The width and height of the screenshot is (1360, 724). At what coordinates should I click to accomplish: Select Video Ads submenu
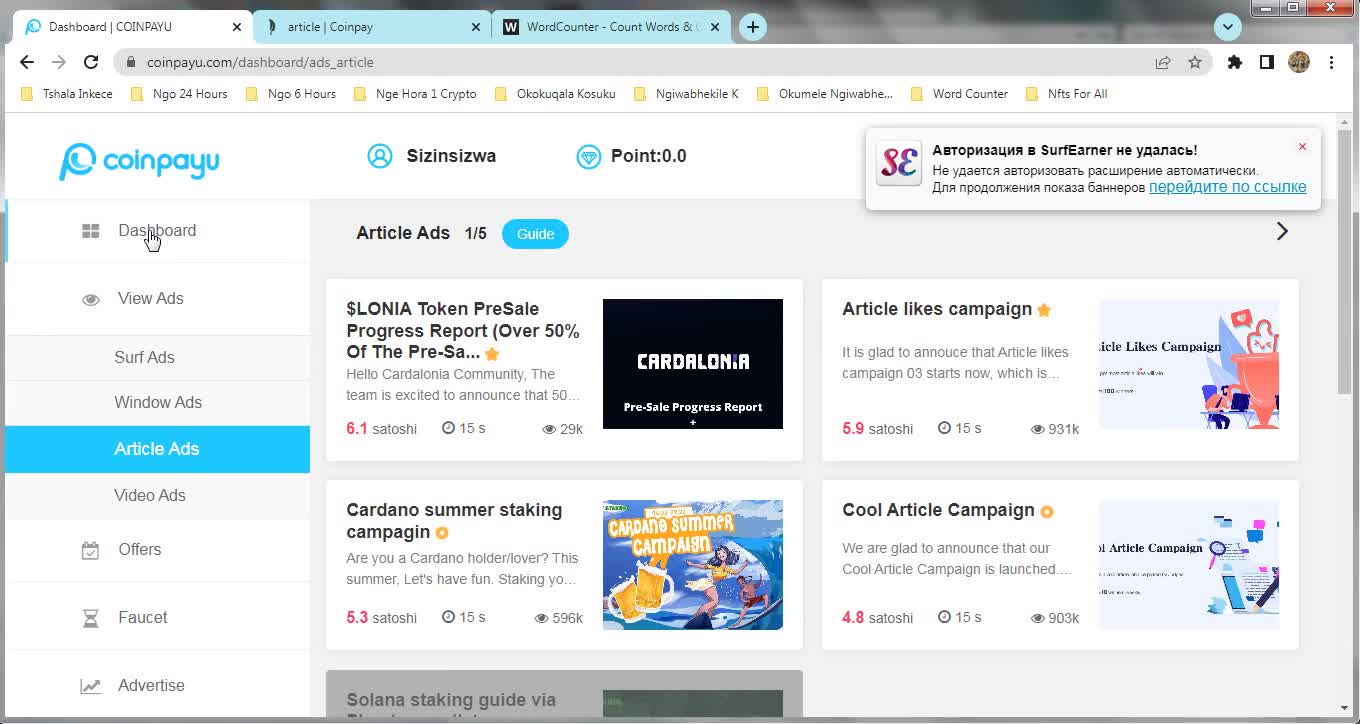[157, 496]
